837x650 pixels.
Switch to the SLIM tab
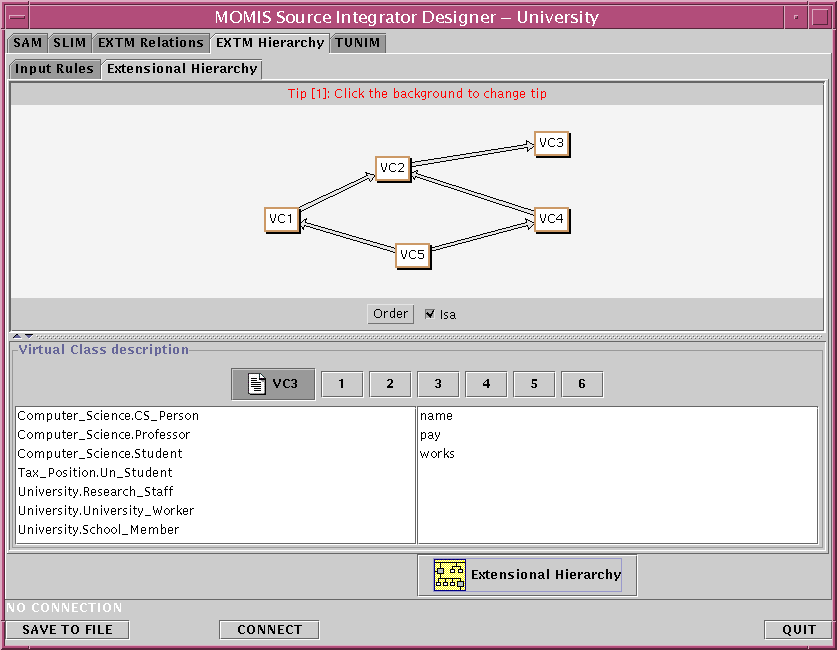69,43
